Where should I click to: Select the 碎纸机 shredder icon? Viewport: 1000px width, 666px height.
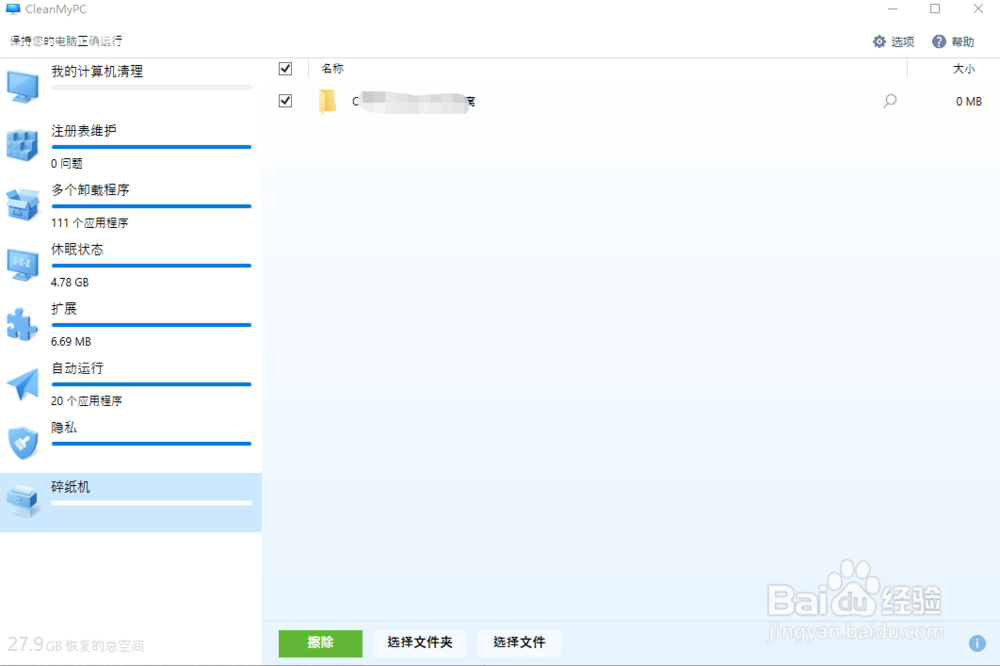22,500
